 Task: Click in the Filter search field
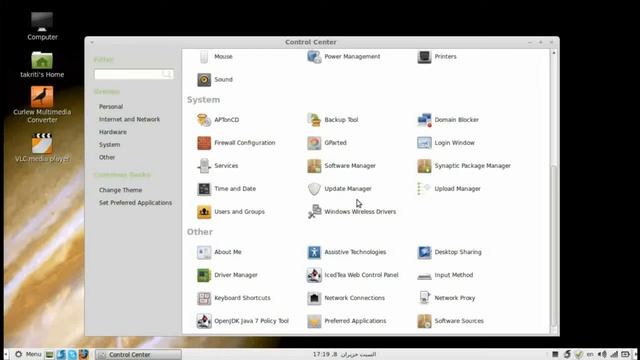[133, 74]
